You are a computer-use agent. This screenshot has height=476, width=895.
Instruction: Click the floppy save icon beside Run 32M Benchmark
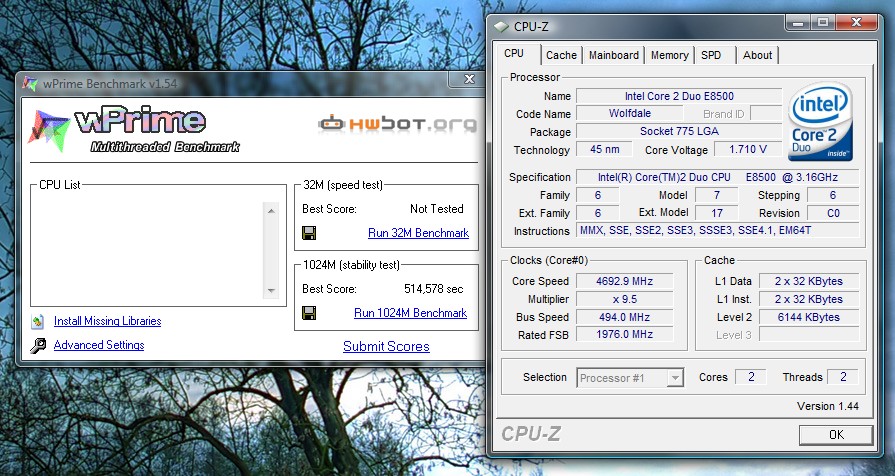tap(309, 233)
